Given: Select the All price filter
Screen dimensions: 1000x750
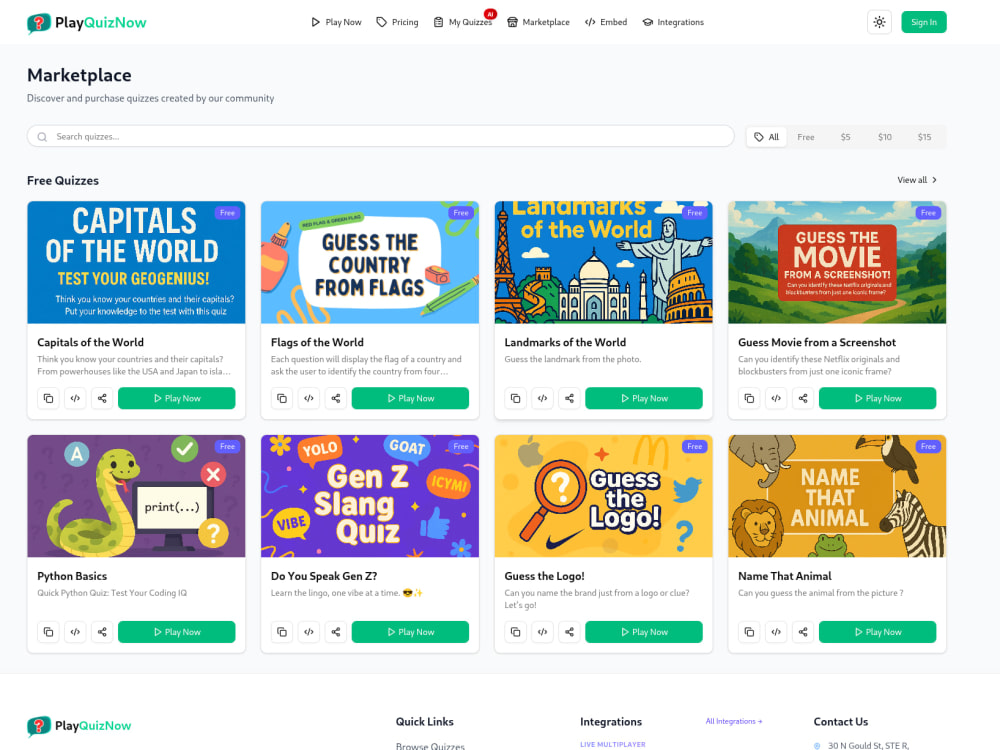Looking at the screenshot, I should click(x=767, y=137).
